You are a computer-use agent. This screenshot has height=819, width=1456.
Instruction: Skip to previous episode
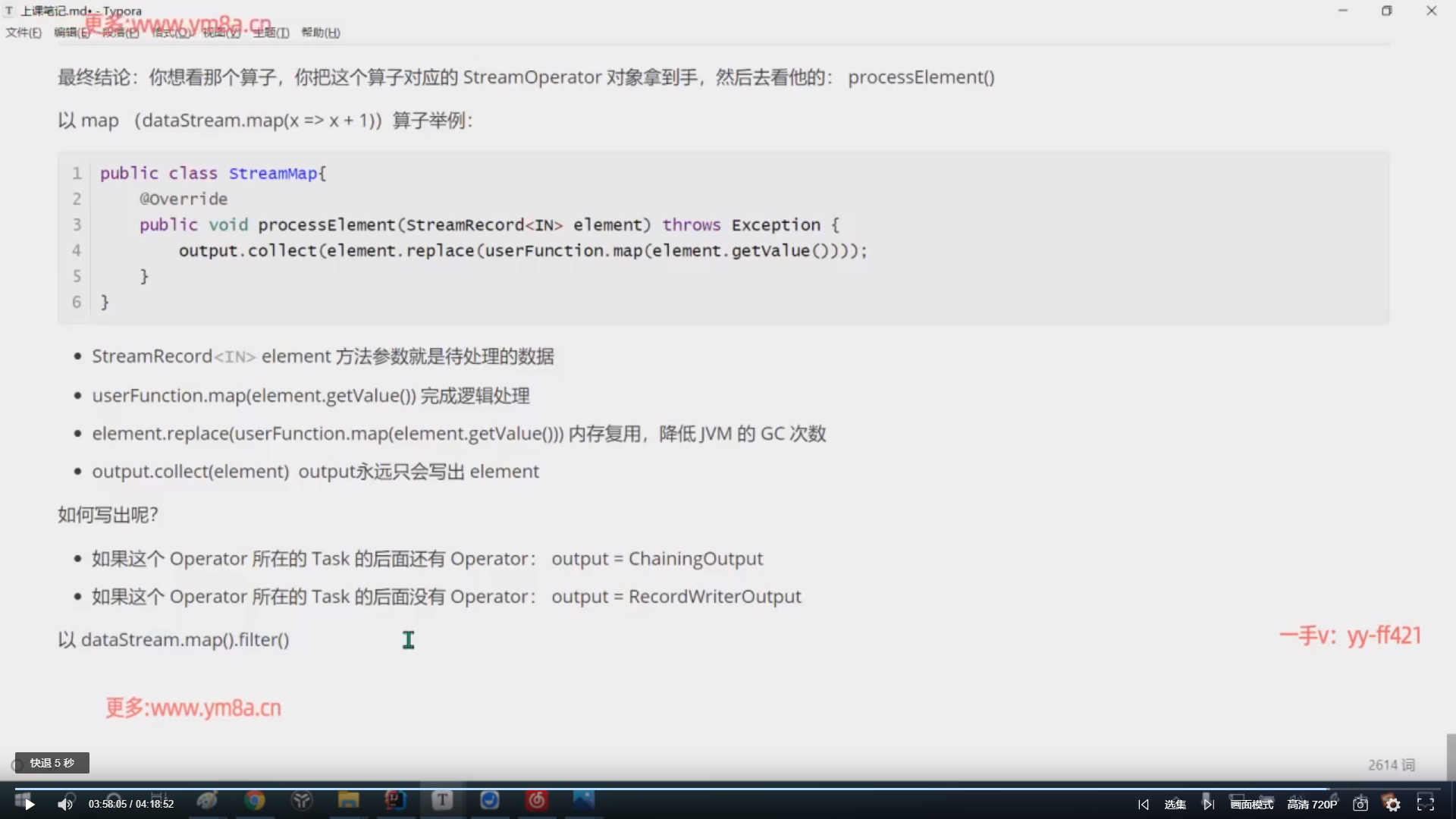pos(1144,805)
